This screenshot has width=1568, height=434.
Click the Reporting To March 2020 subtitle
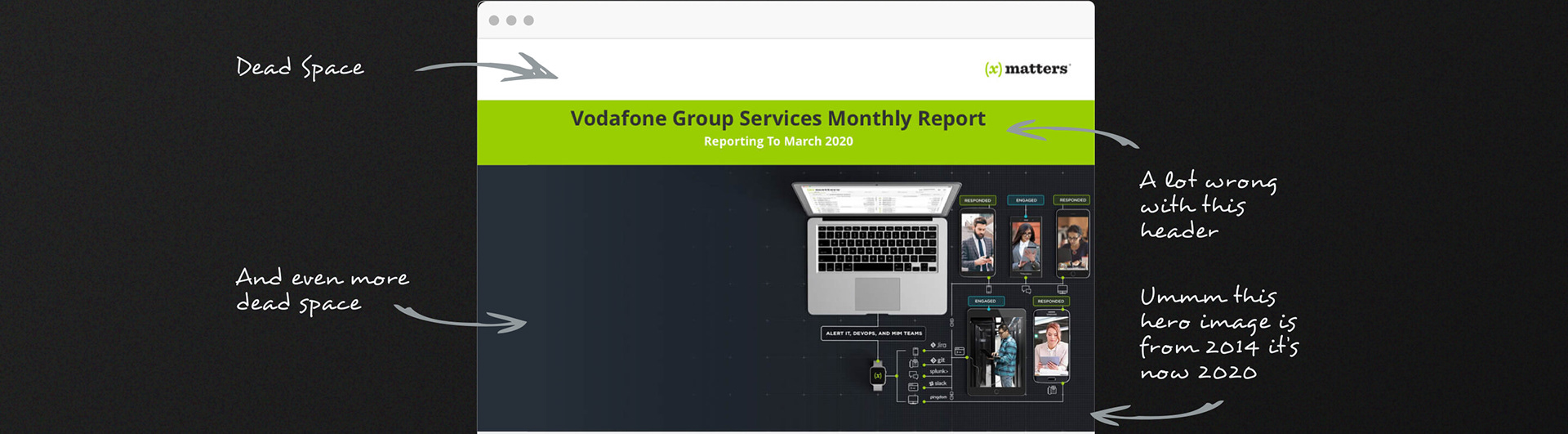(x=778, y=141)
